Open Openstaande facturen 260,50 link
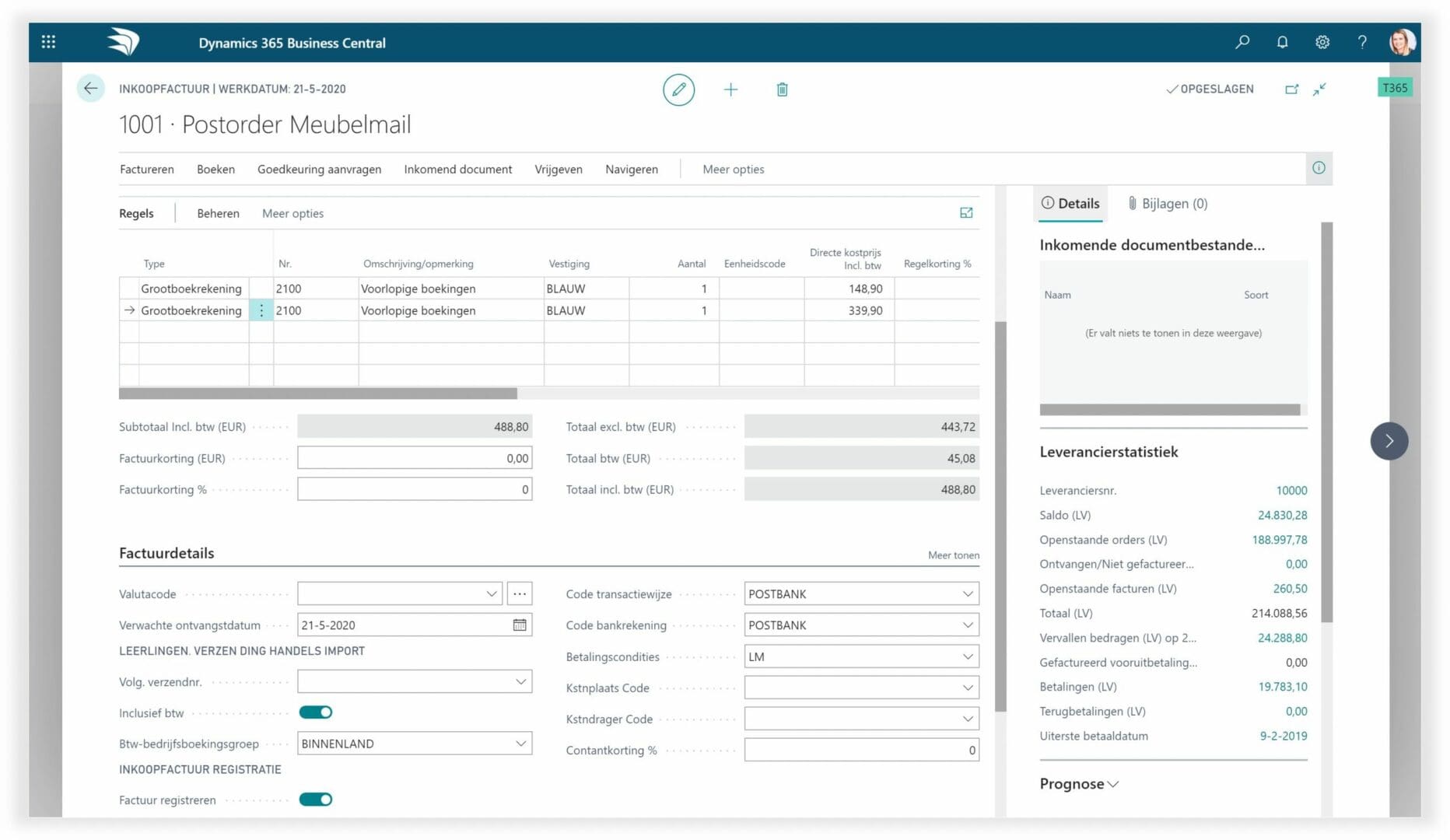The image size is (1450, 840). [x=1290, y=589]
